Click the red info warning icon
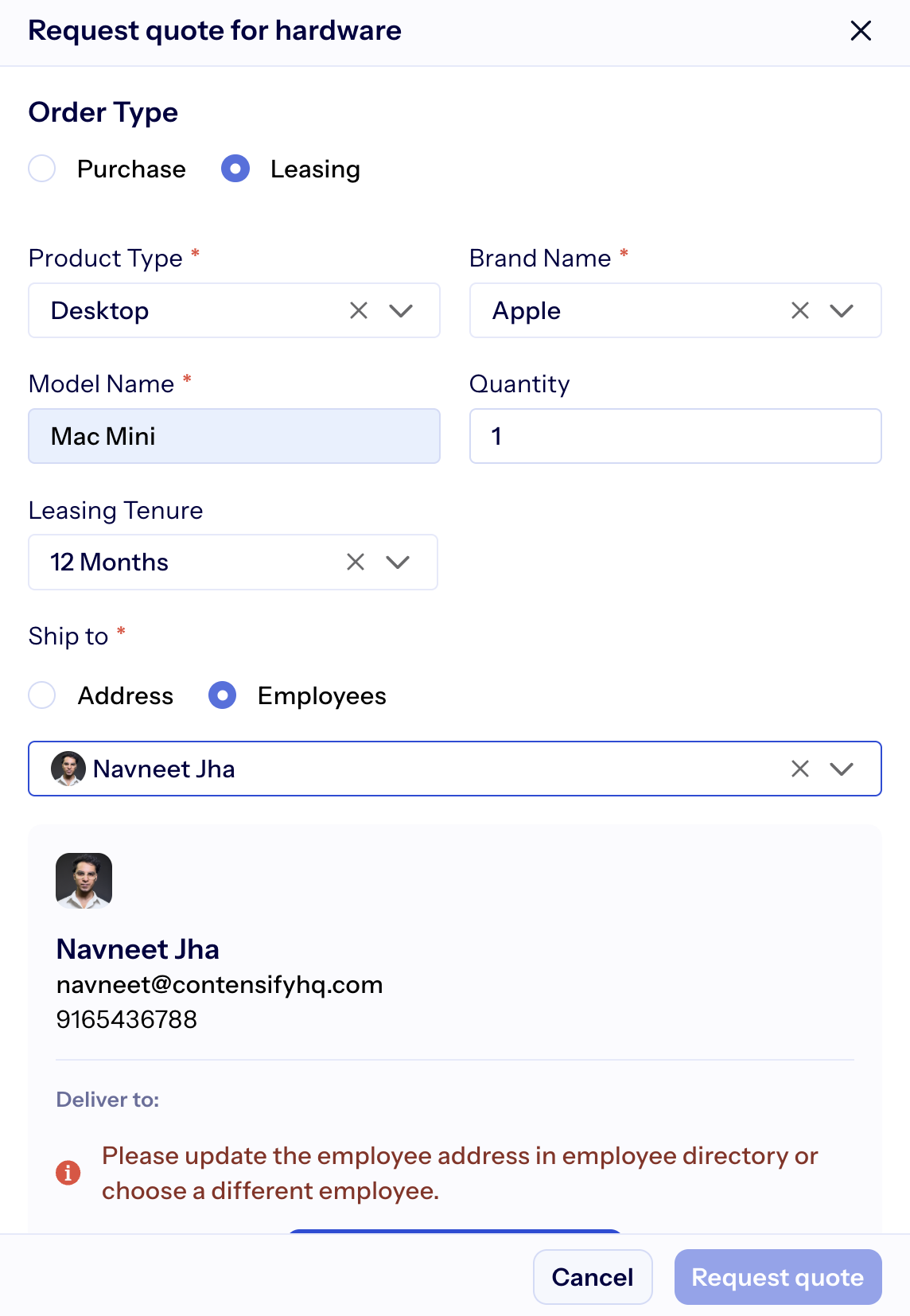 coord(68,1173)
